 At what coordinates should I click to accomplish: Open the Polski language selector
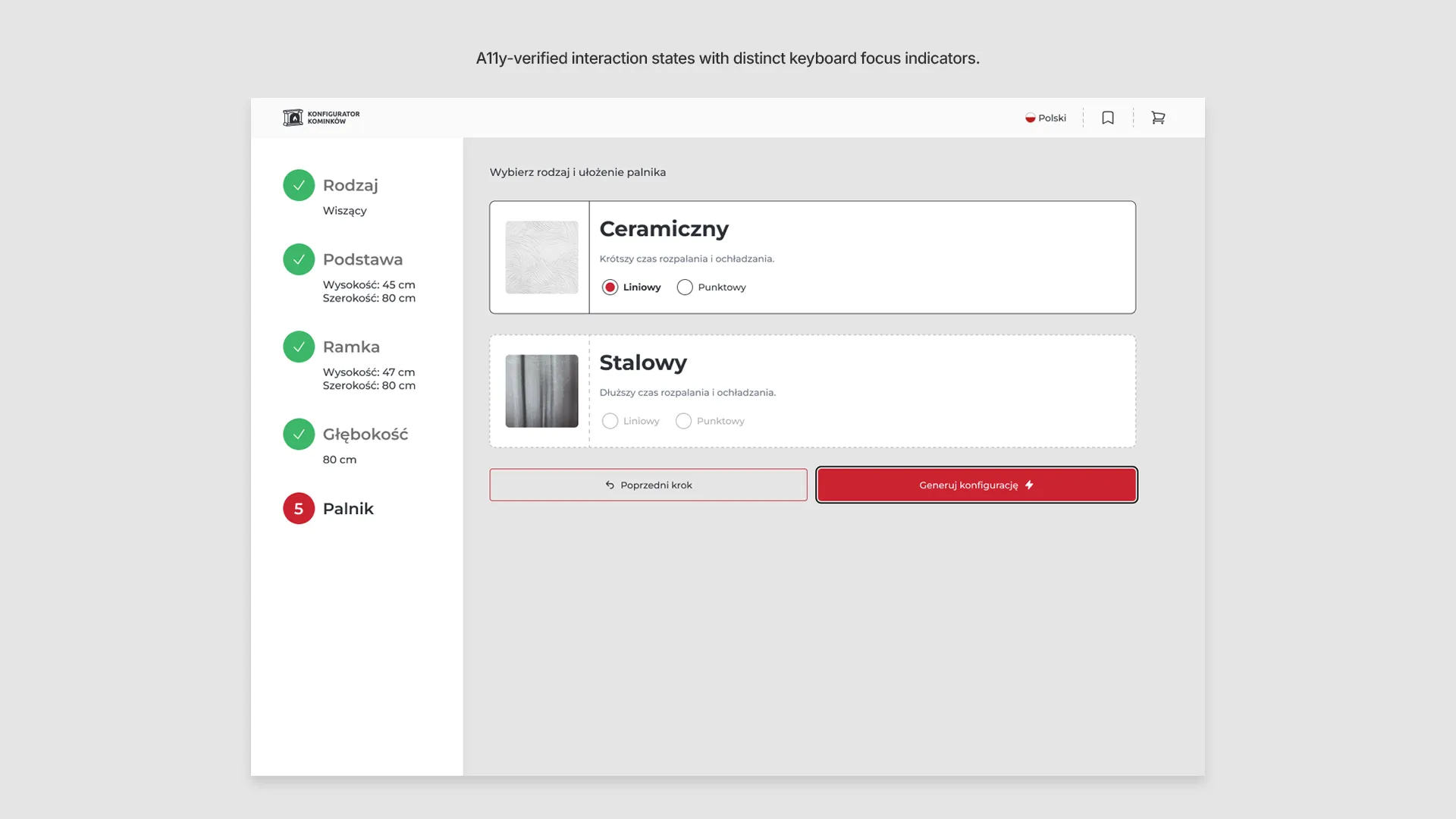(1046, 118)
